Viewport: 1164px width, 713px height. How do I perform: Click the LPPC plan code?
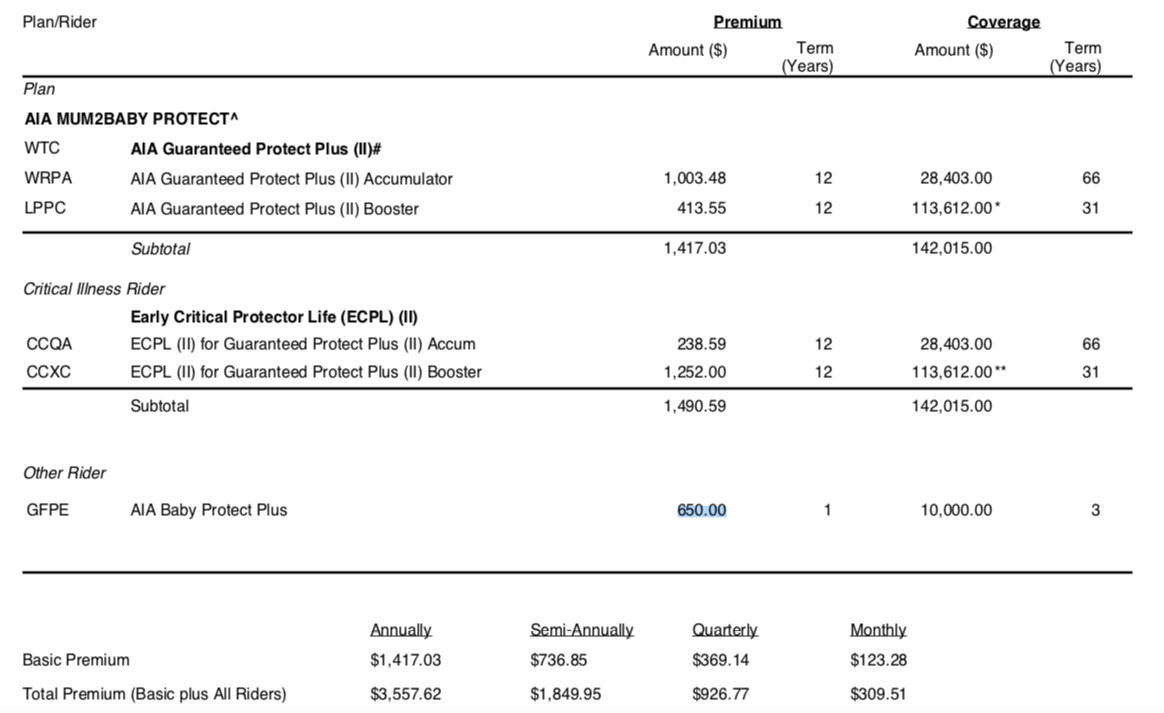click(x=46, y=209)
